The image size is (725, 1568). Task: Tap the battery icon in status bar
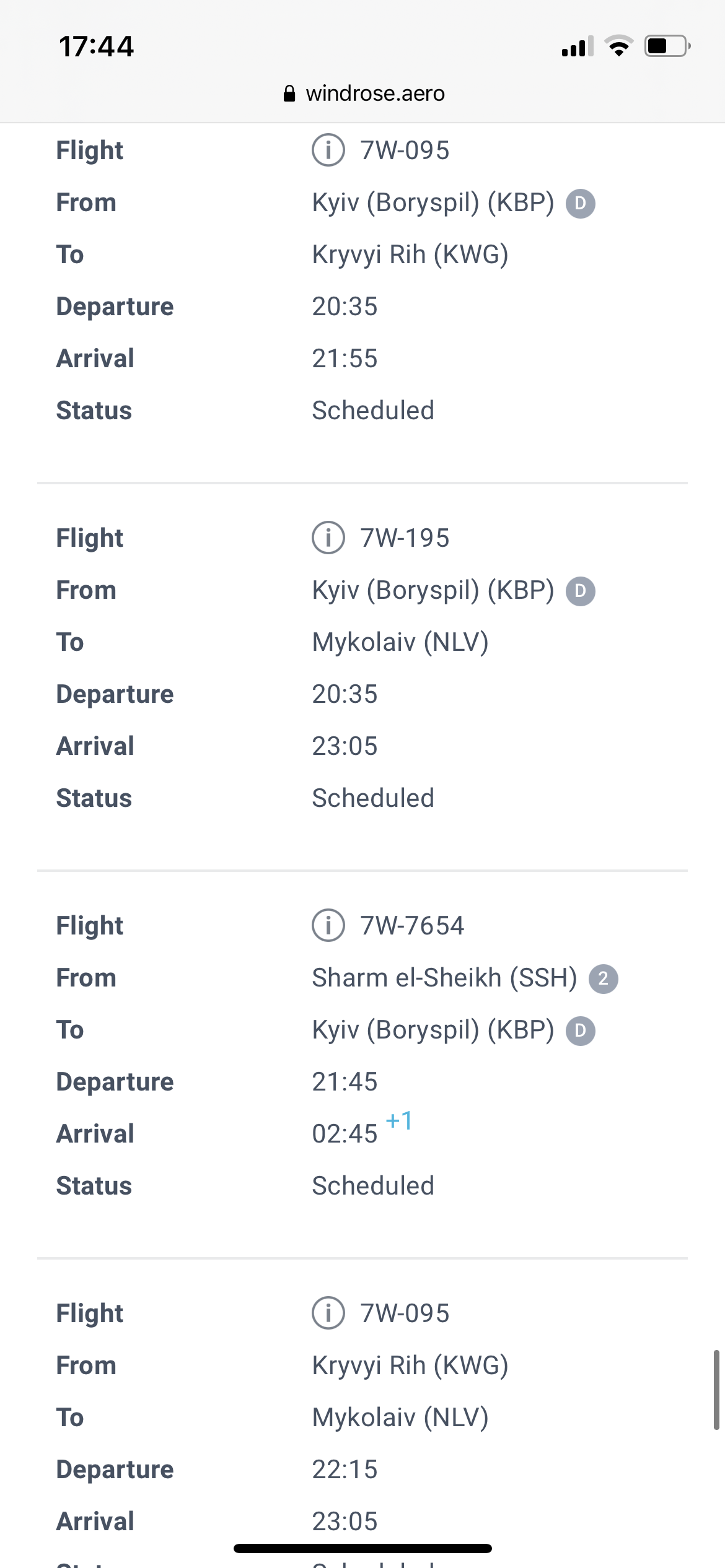(667, 46)
